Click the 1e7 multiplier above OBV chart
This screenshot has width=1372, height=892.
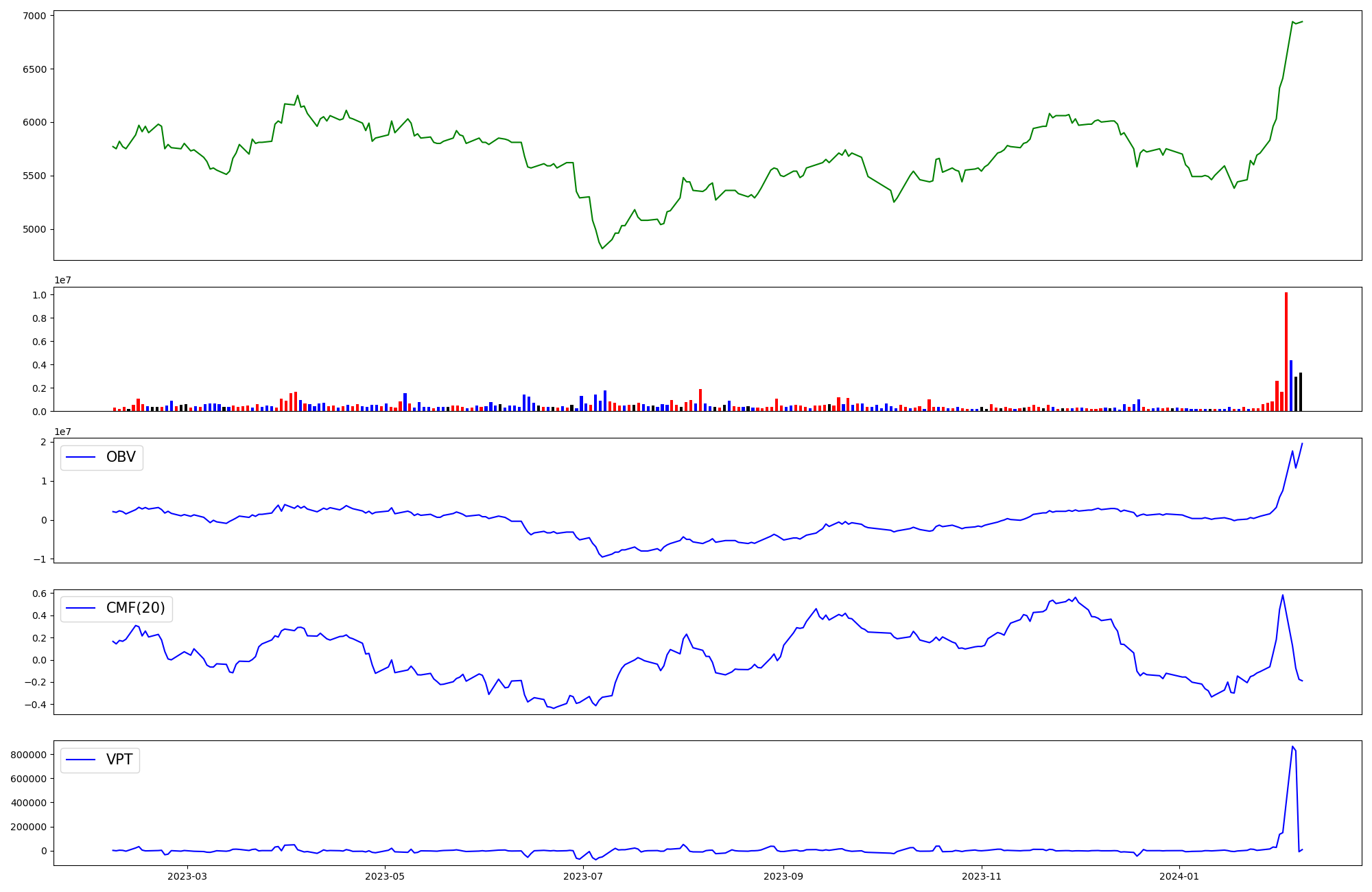point(63,432)
